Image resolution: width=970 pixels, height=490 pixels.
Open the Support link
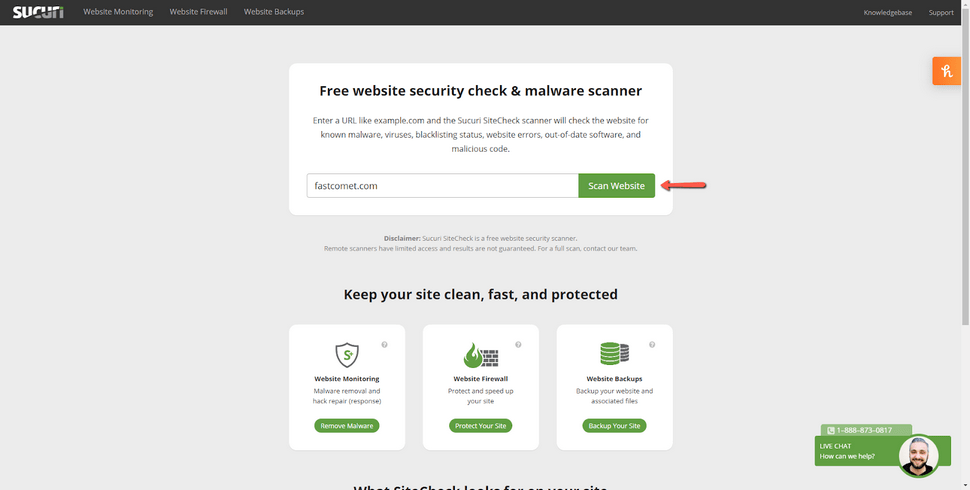[x=941, y=12]
